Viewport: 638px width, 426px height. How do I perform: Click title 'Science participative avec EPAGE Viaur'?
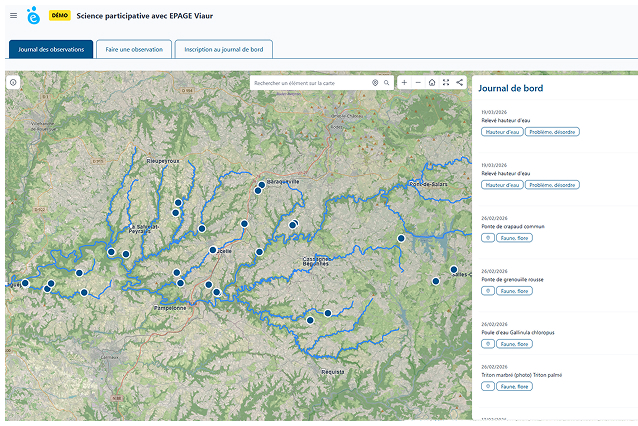point(144,16)
